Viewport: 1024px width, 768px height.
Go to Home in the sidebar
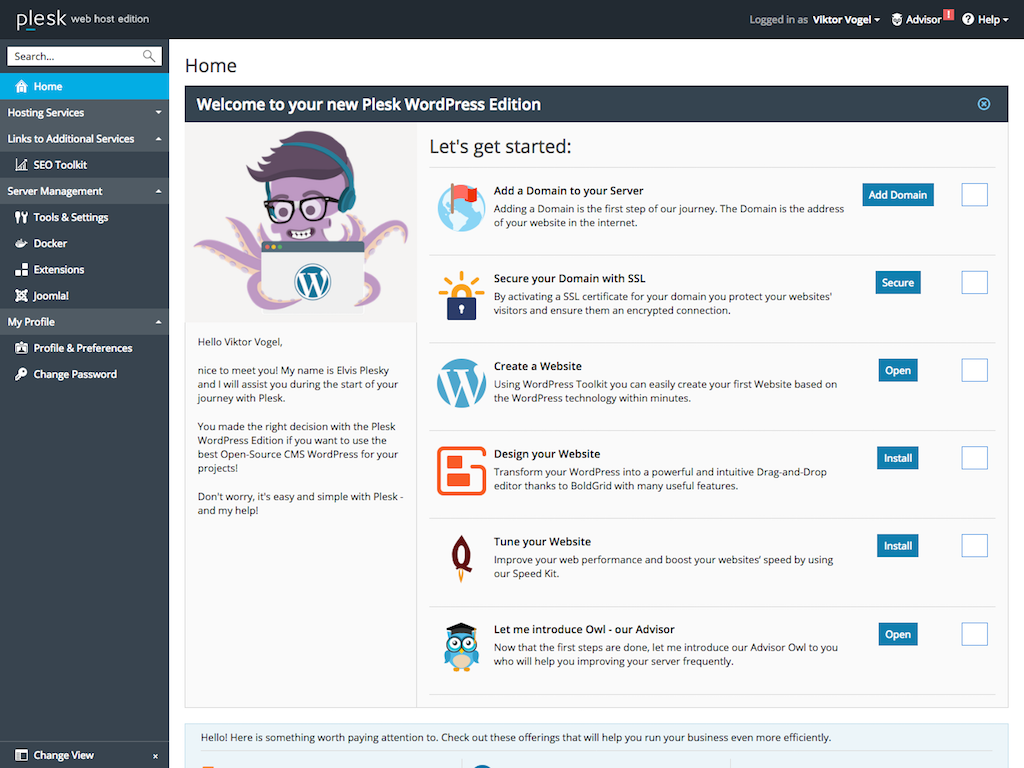[x=84, y=86]
